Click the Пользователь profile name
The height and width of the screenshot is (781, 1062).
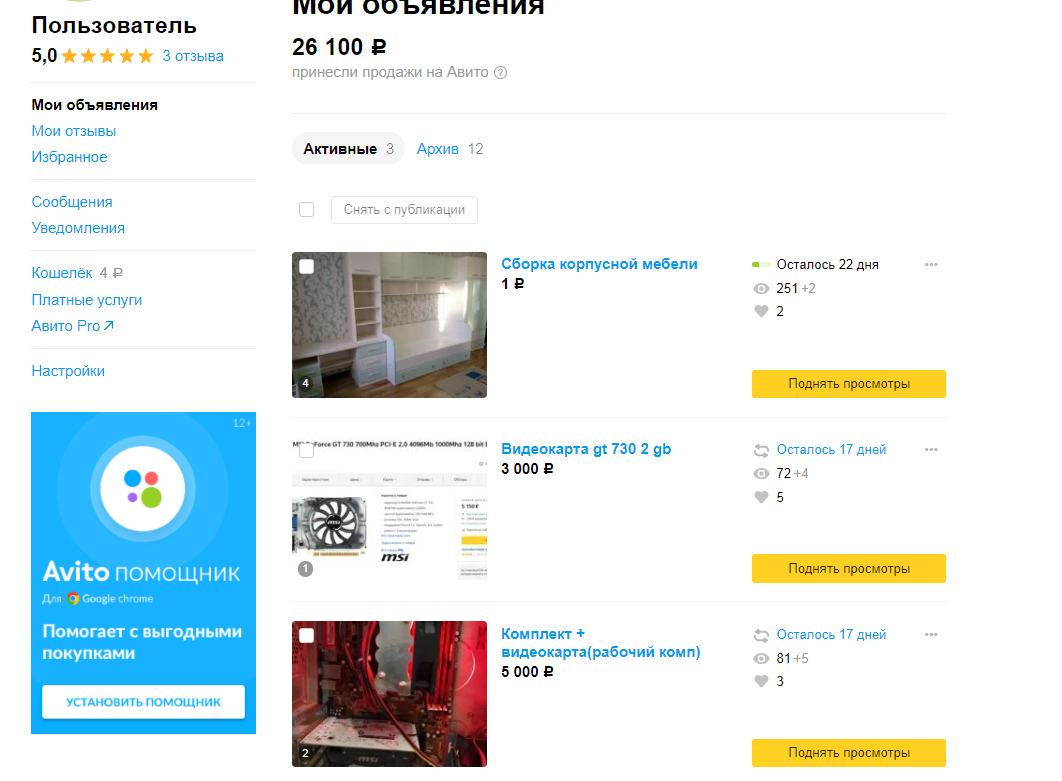point(114,26)
